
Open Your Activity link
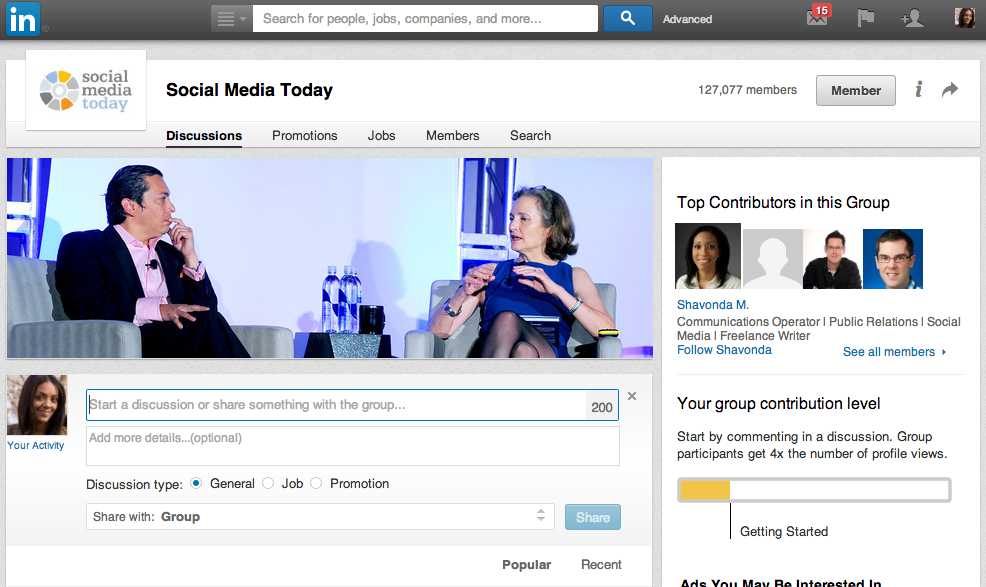[x=36, y=445]
